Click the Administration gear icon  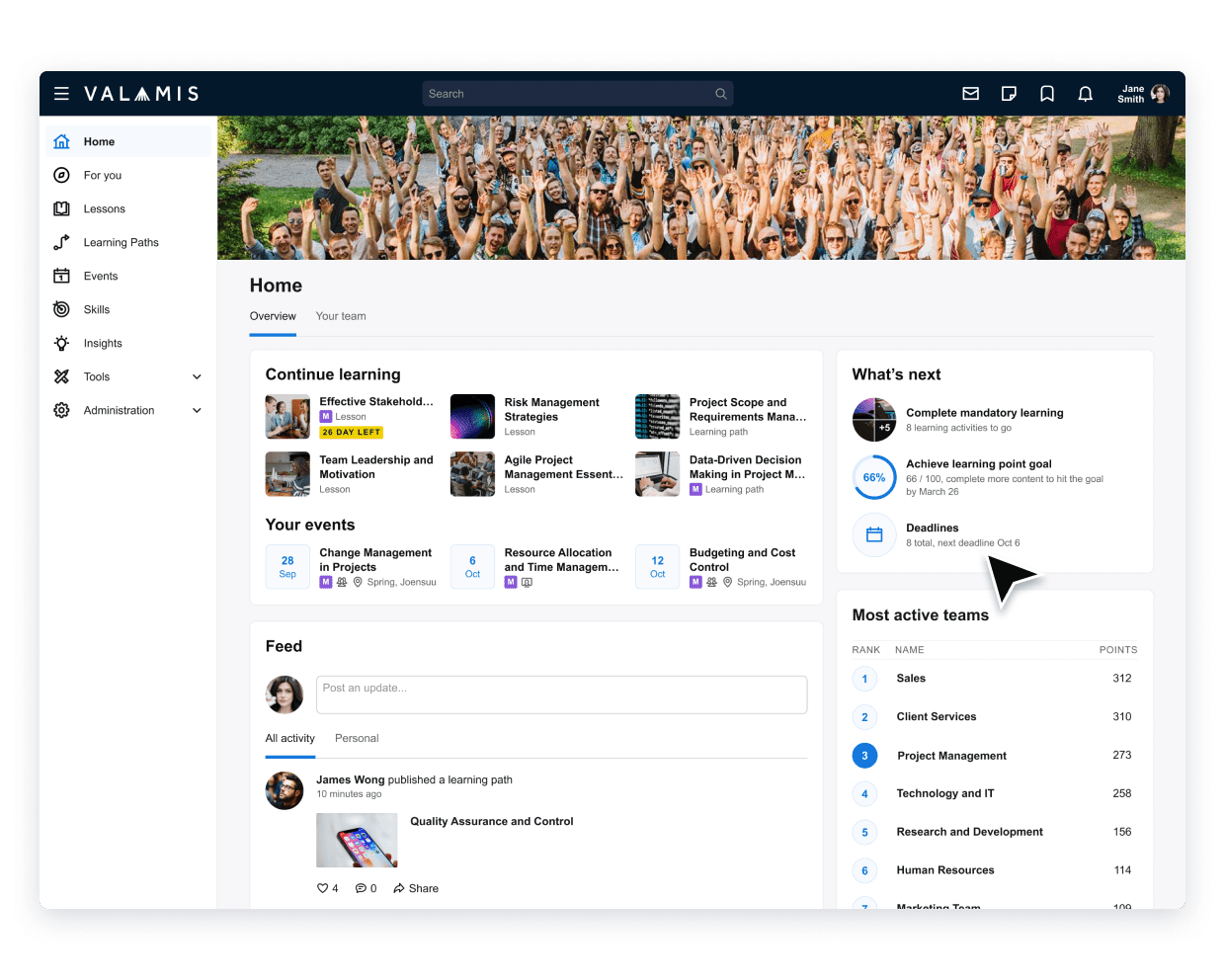tap(61, 410)
